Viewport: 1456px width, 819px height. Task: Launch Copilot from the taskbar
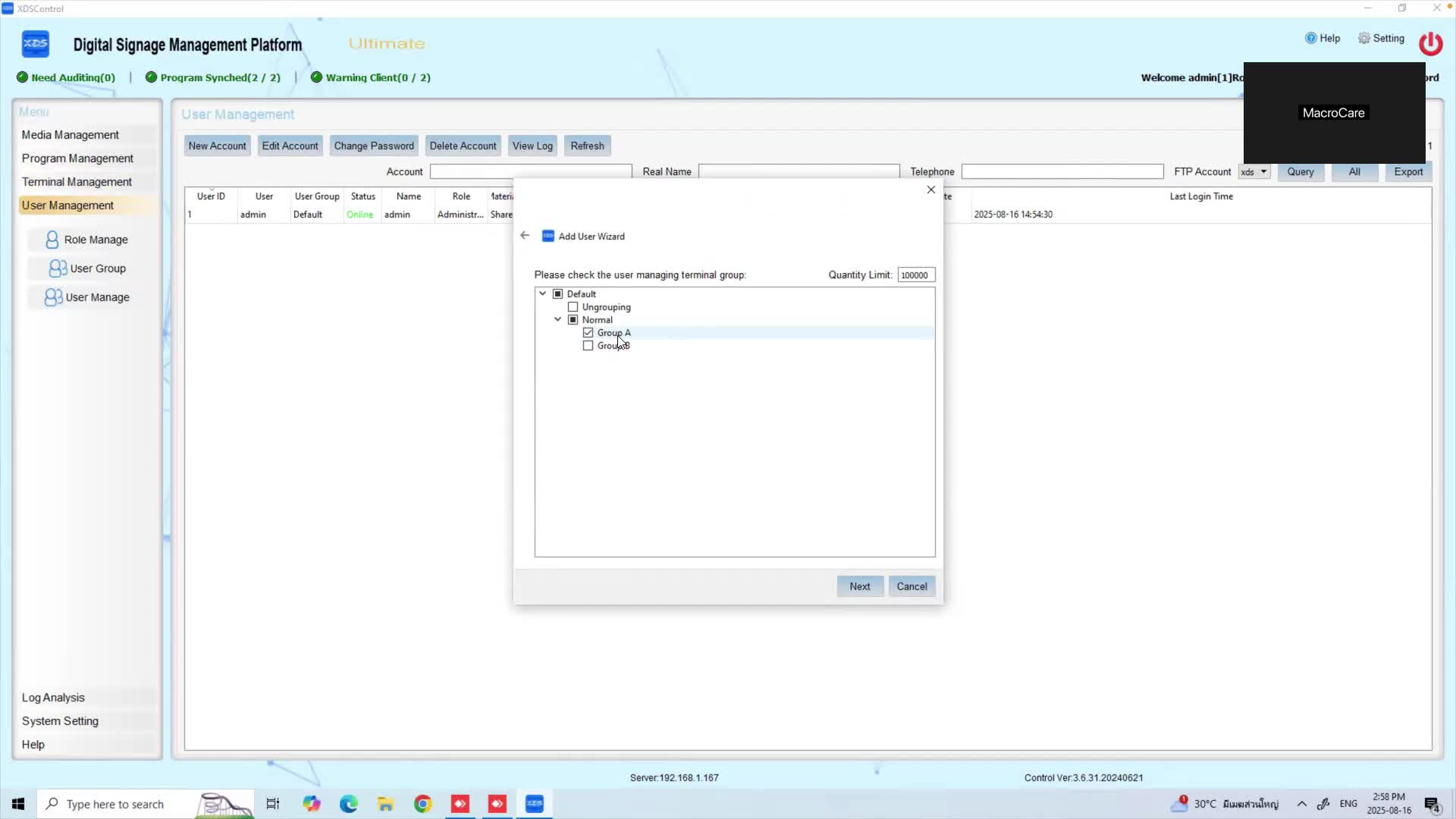(x=312, y=804)
